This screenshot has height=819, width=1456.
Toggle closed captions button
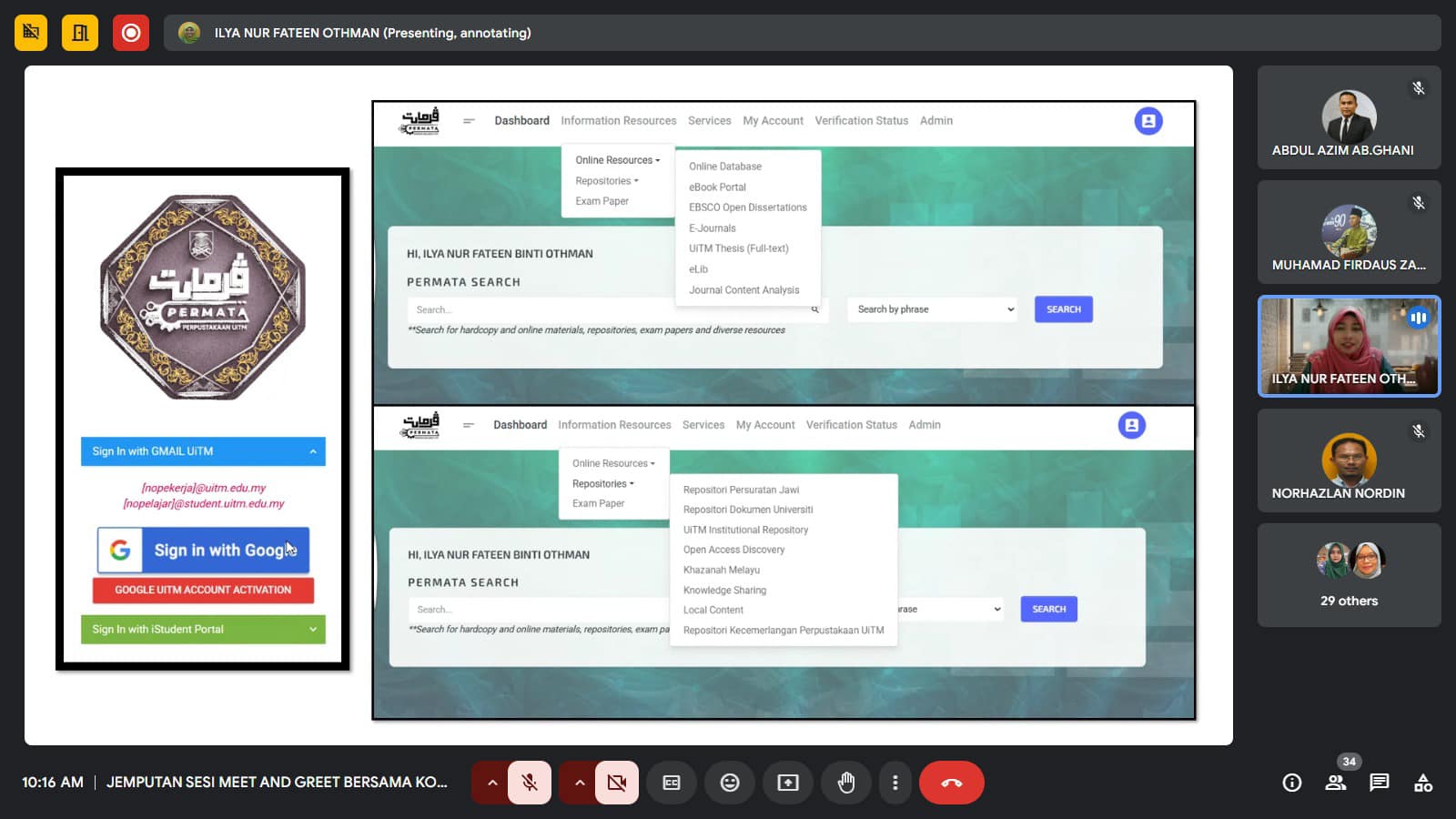click(672, 783)
